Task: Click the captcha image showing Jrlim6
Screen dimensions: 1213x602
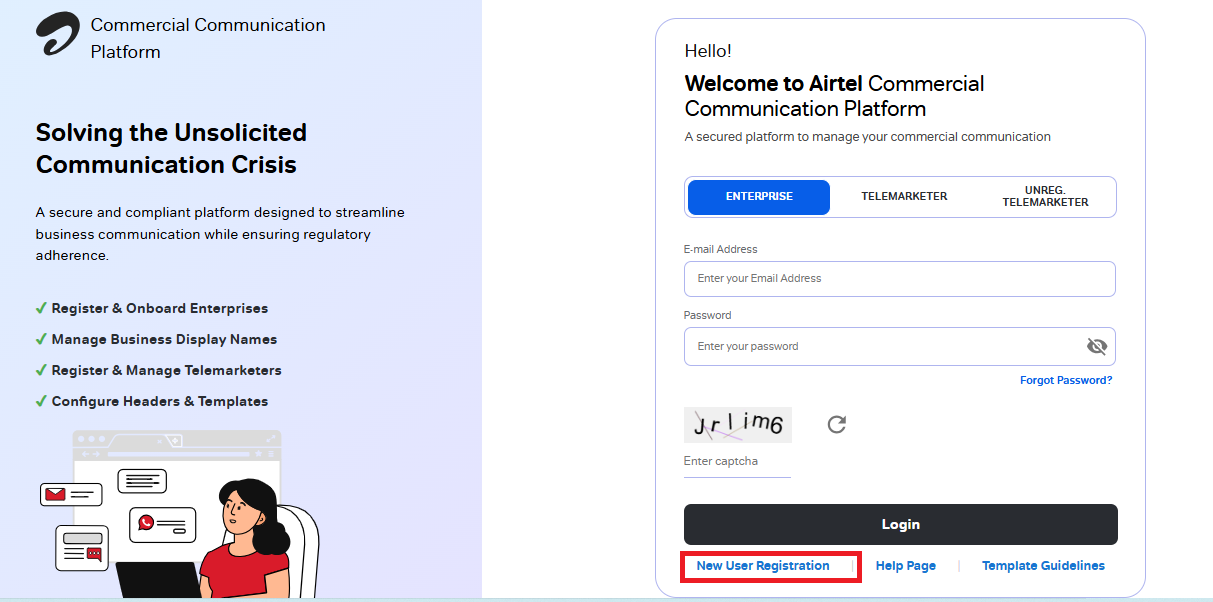Action: [x=737, y=424]
